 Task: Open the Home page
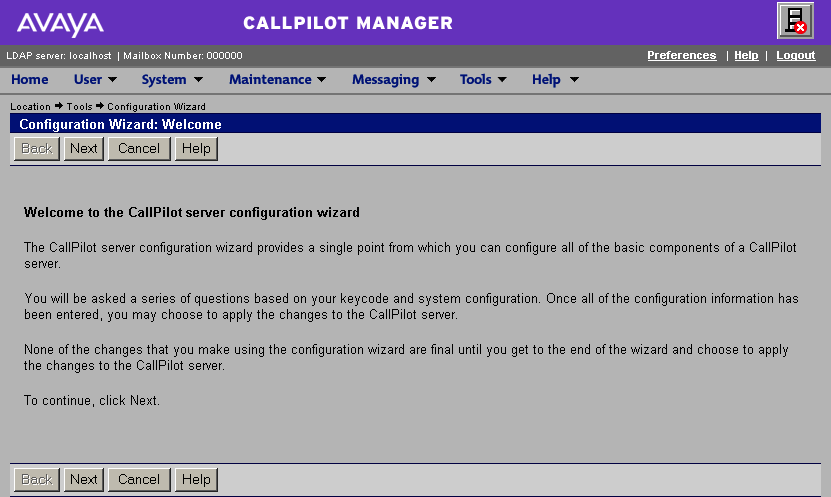30,79
